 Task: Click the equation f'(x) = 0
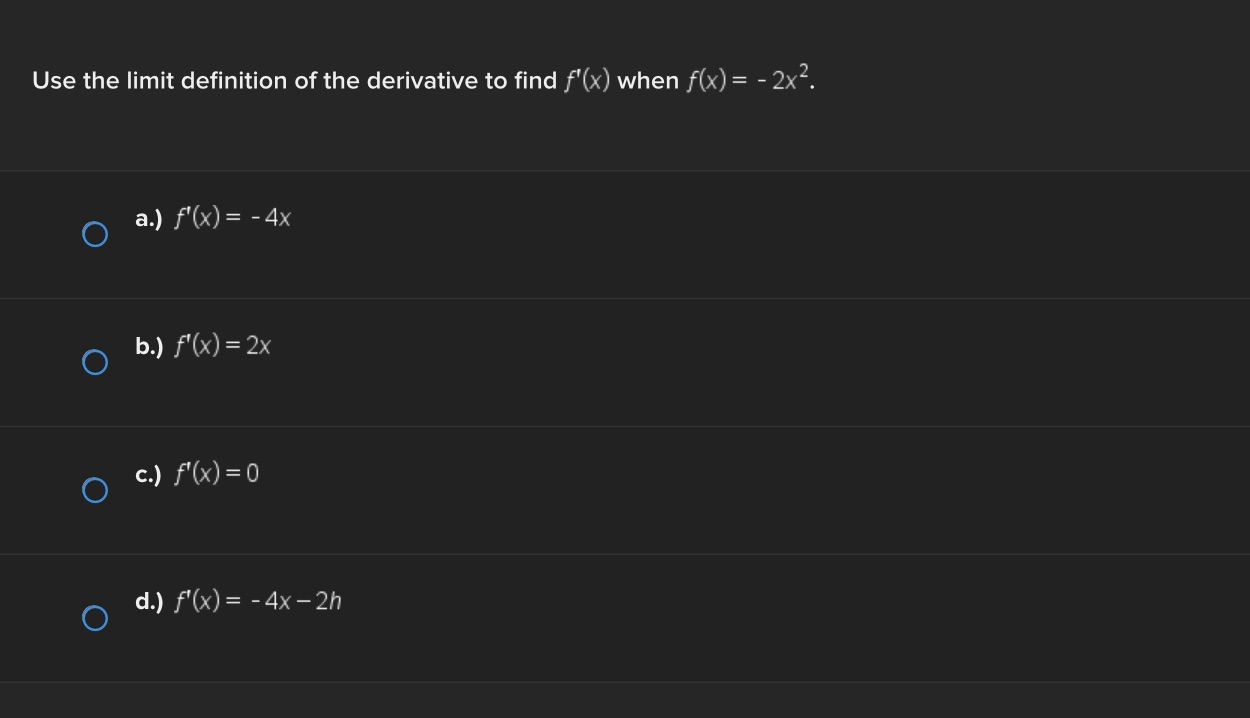click(x=217, y=474)
